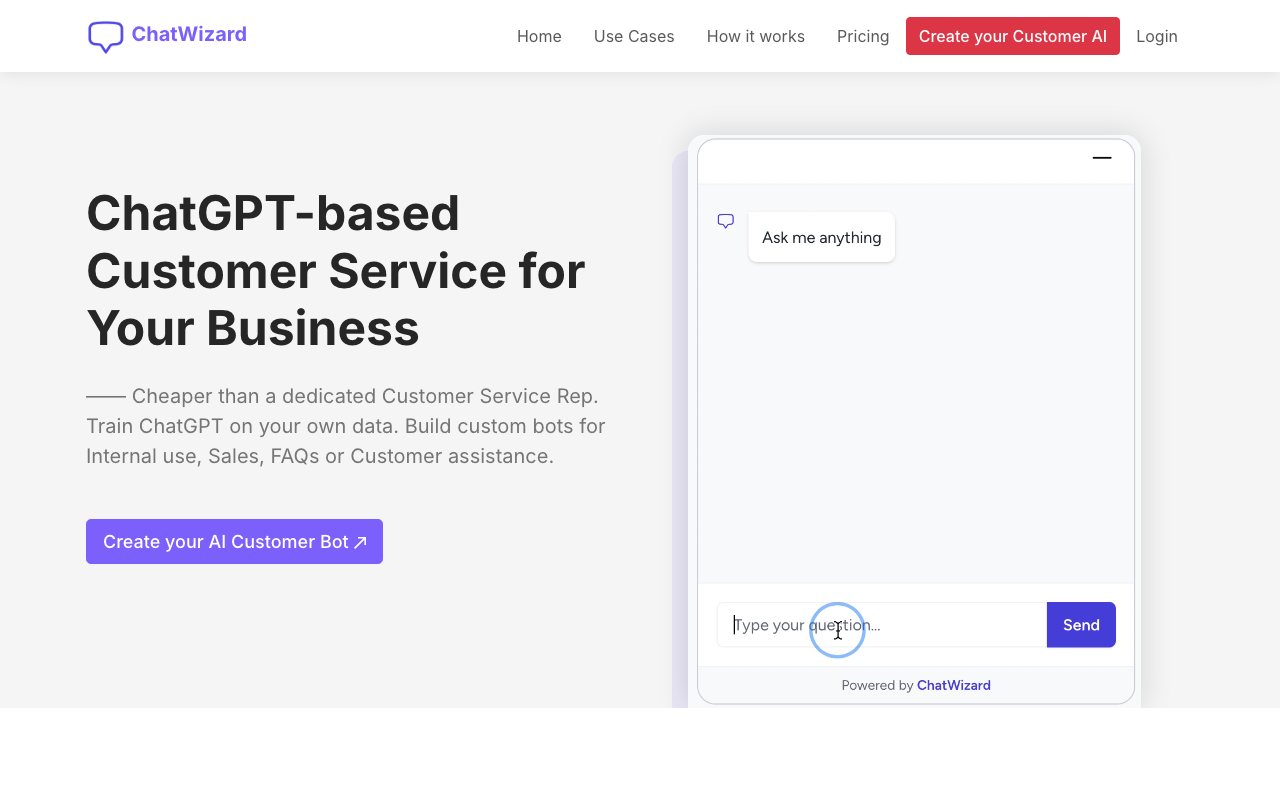Click the bot avatar bubble icon in chat
The height and width of the screenshot is (800, 1280).
726,221
